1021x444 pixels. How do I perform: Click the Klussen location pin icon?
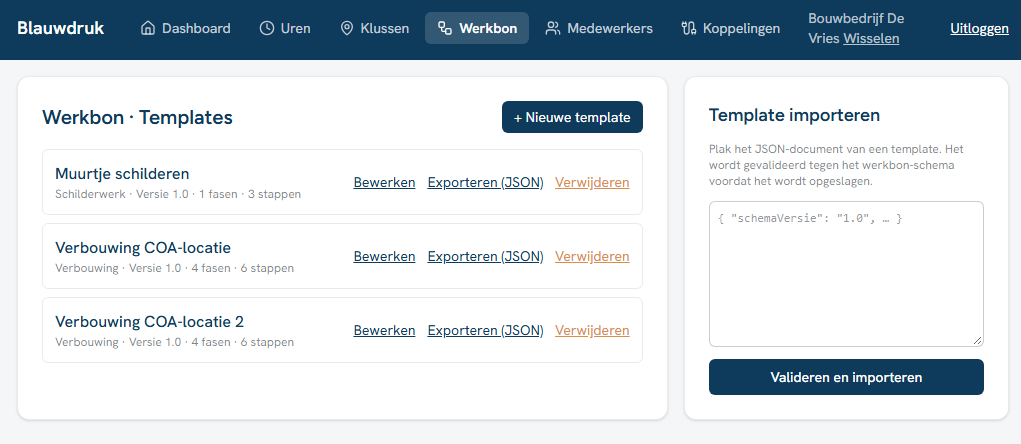point(346,28)
